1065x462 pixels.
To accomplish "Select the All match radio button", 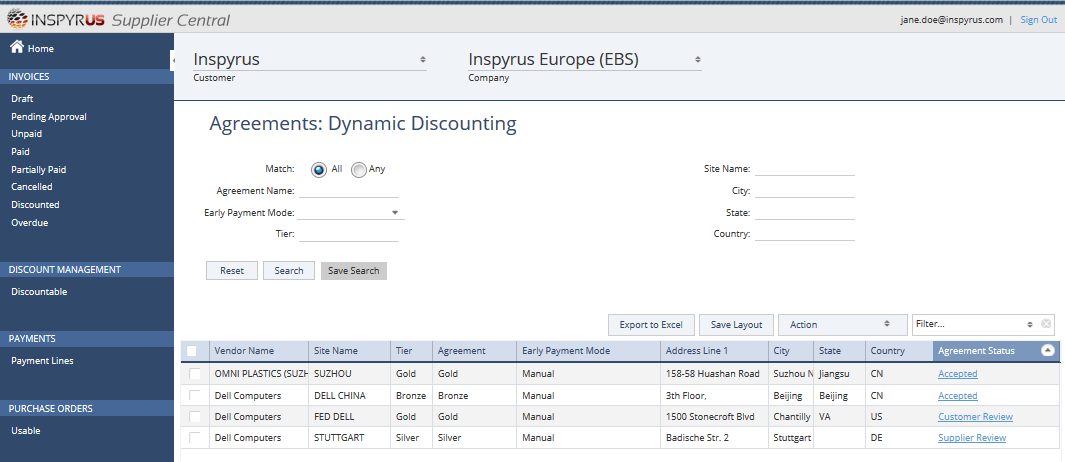I will 319,170.
